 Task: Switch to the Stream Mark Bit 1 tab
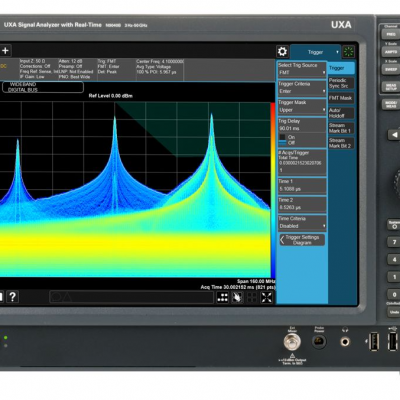(x=341, y=128)
